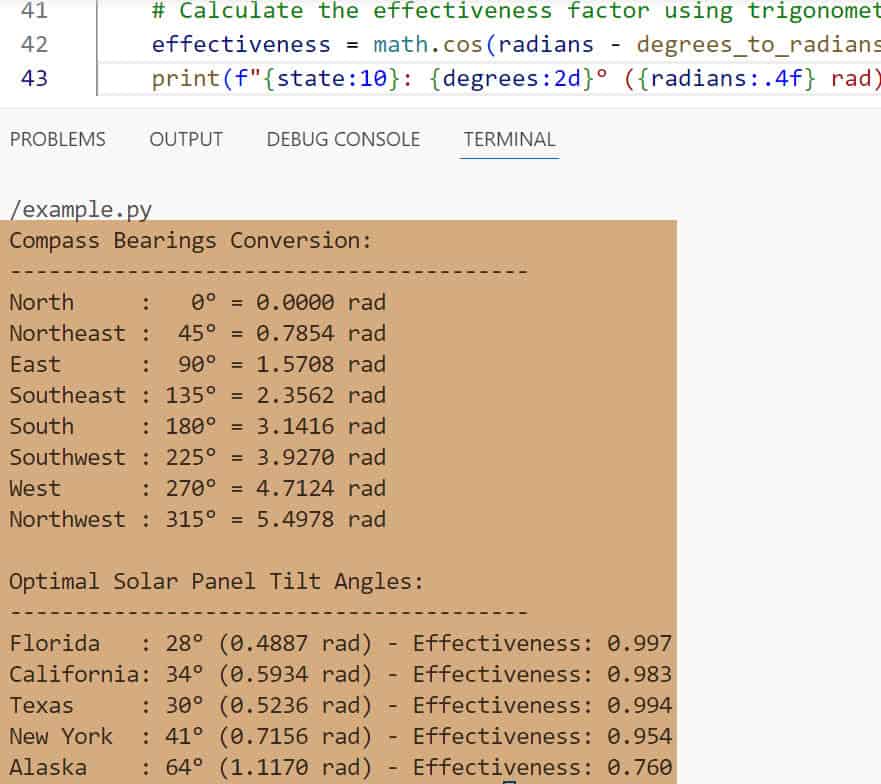Image resolution: width=881 pixels, height=784 pixels.
Task: Open the OUTPUT panel tab
Action: [186, 140]
